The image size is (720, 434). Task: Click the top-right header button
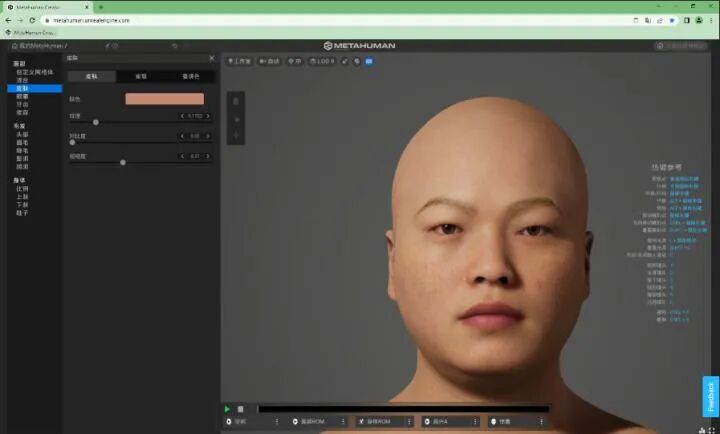[681, 46]
